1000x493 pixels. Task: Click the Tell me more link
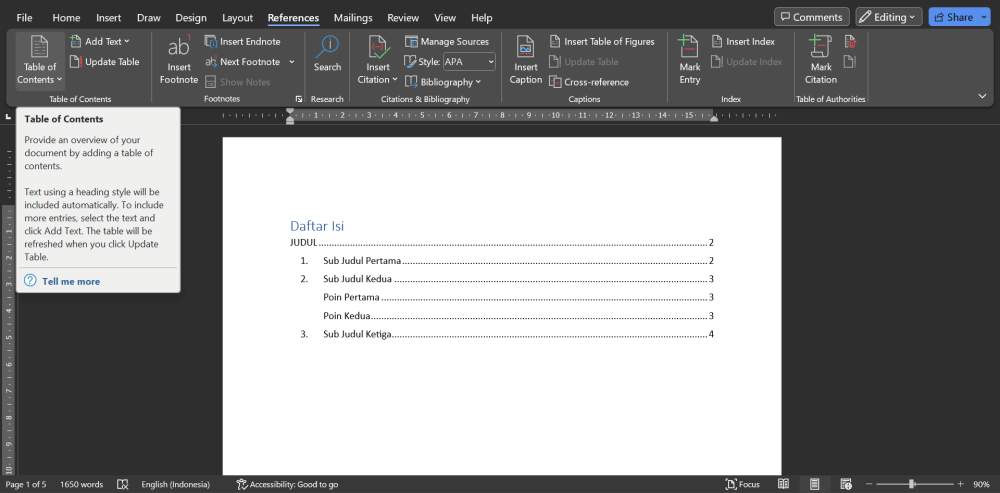tap(71, 282)
